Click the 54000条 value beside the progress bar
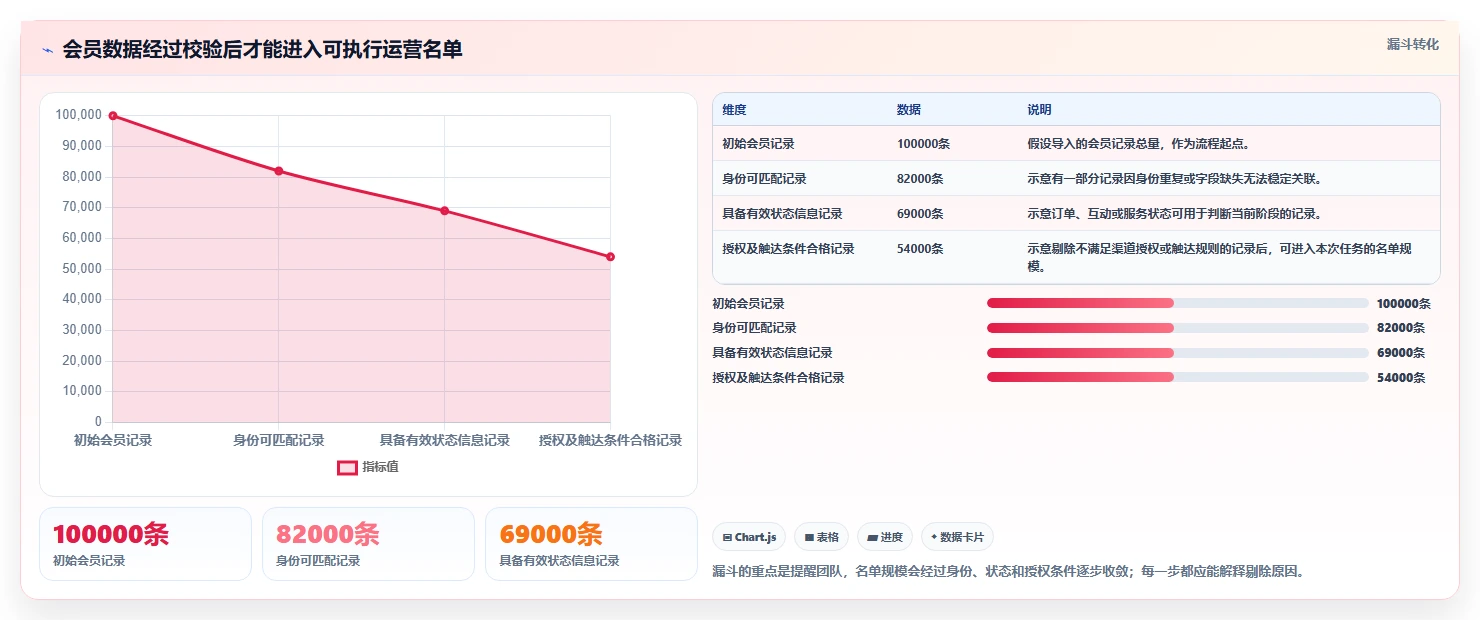This screenshot has height=620, width=1480. (x=1401, y=378)
